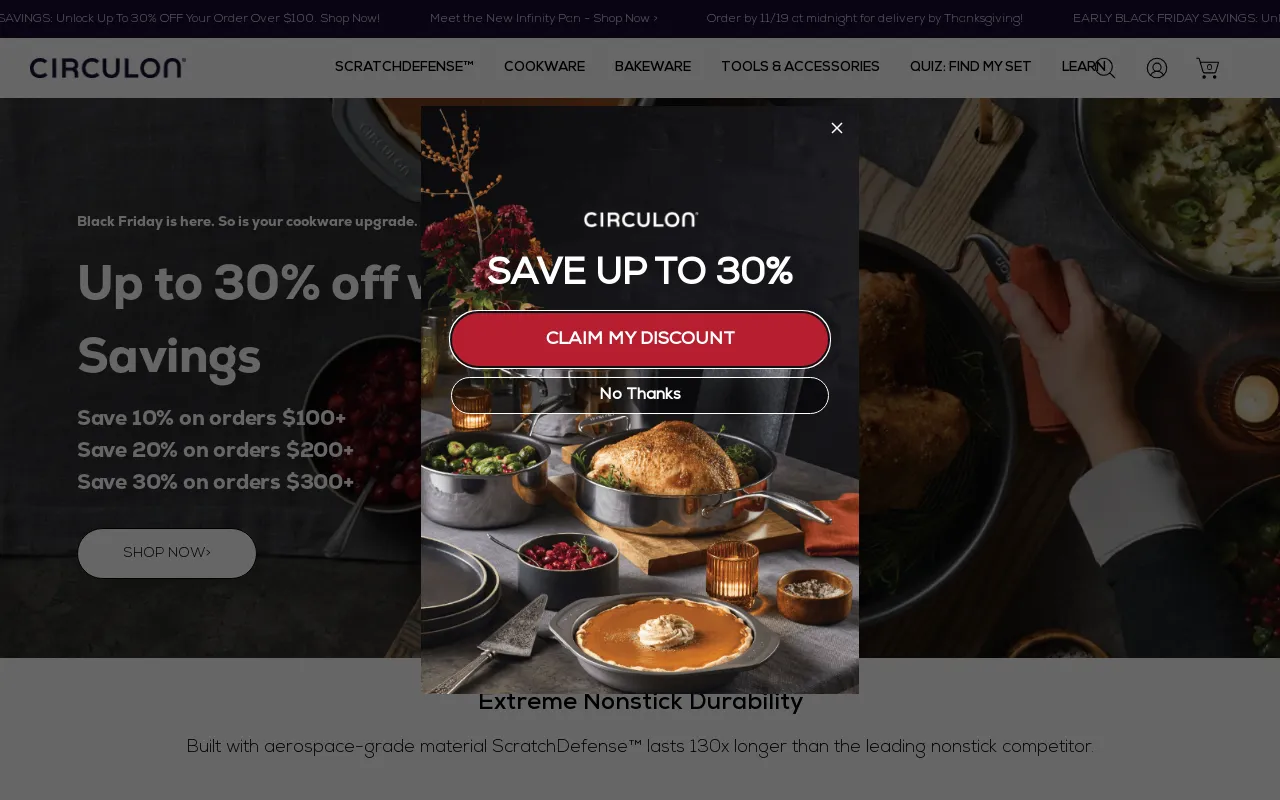Open the shopping cart icon
The width and height of the screenshot is (1280, 800).
(x=1208, y=68)
